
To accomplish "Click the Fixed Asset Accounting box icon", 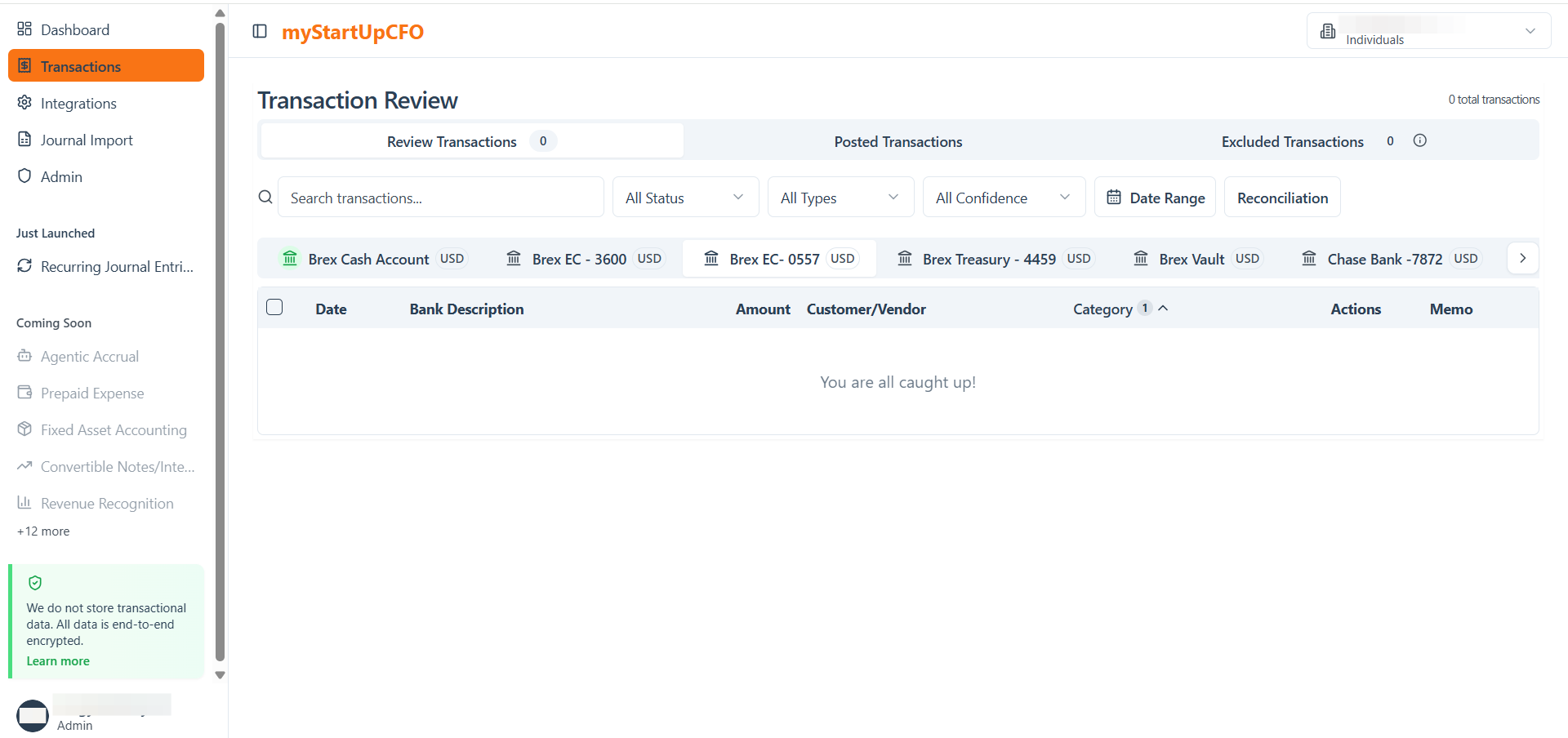I will point(24,429).
